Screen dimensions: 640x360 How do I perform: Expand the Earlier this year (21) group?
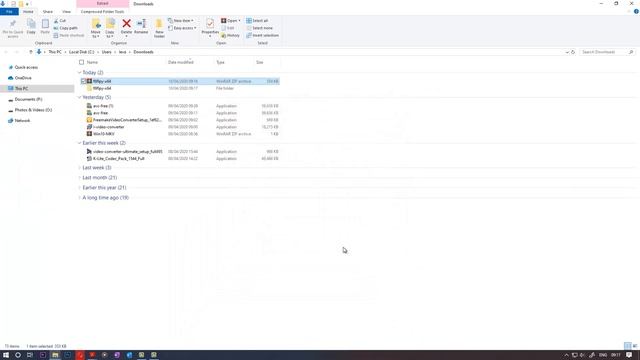tap(80, 188)
